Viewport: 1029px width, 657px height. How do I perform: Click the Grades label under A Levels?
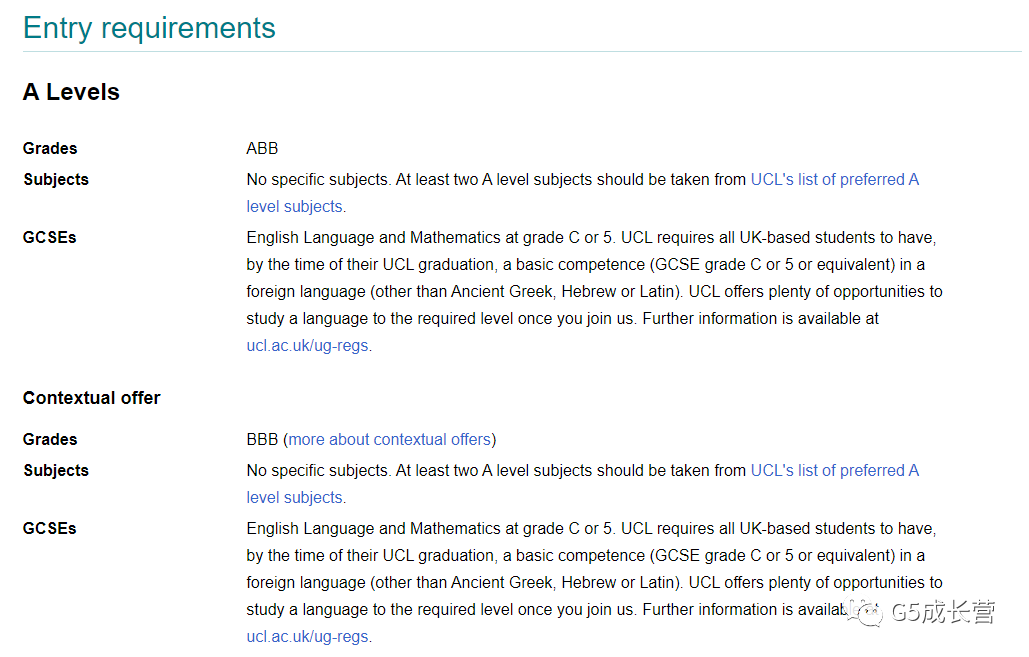coord(50,148)
